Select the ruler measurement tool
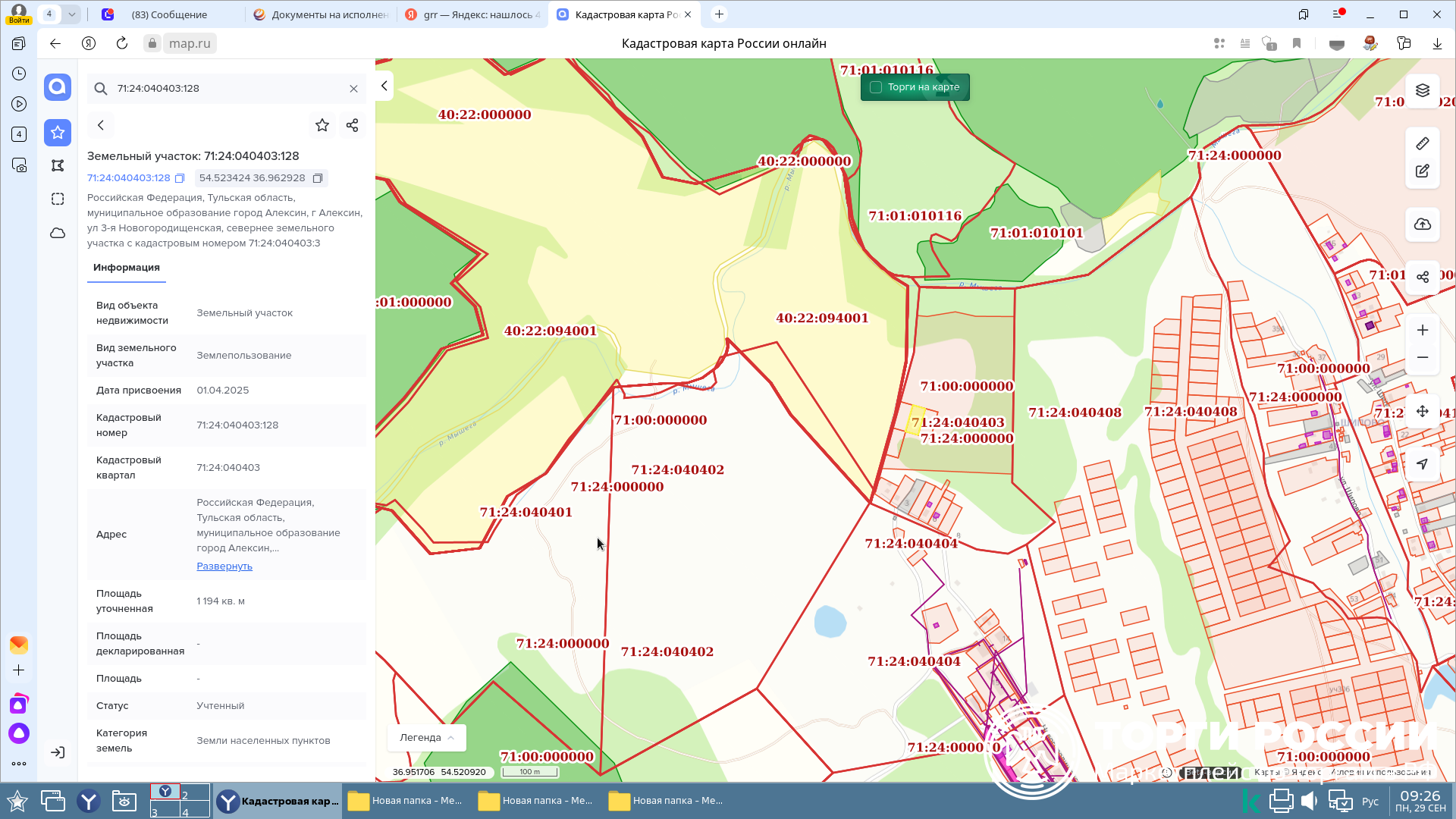The width and height of the screenshot is (1456, 819). pos(1422,143)
